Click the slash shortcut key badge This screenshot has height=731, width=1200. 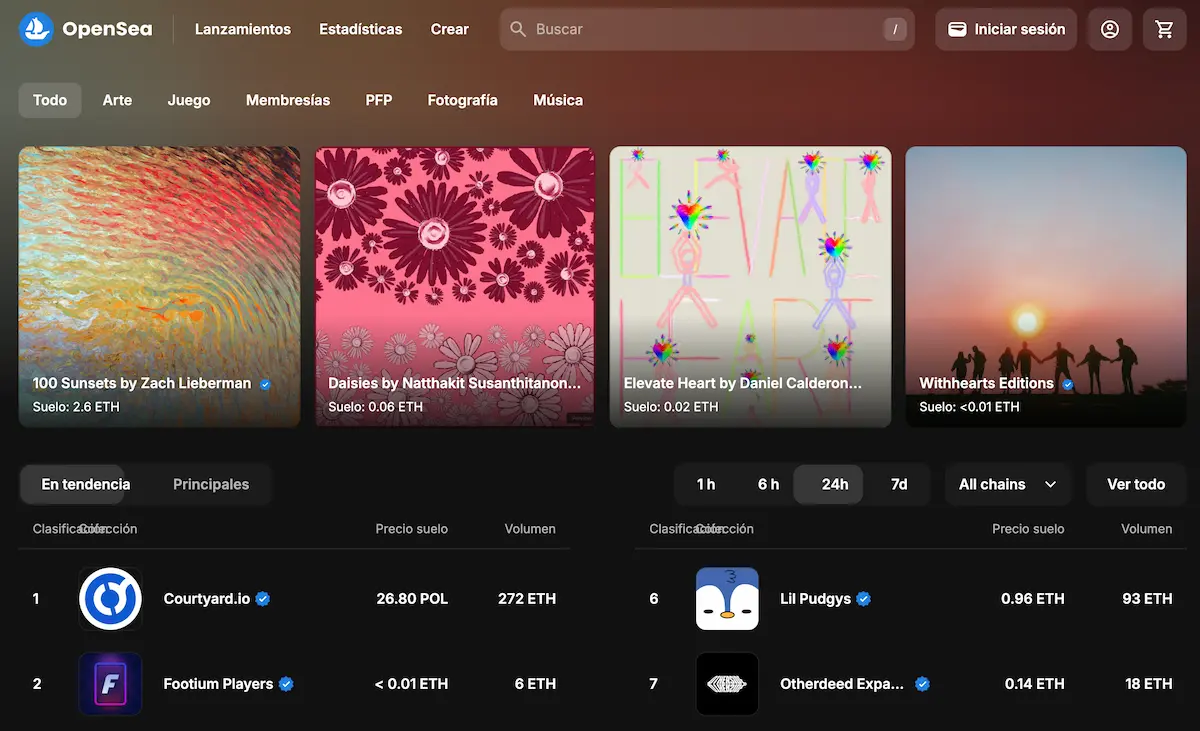click(895, 29)
